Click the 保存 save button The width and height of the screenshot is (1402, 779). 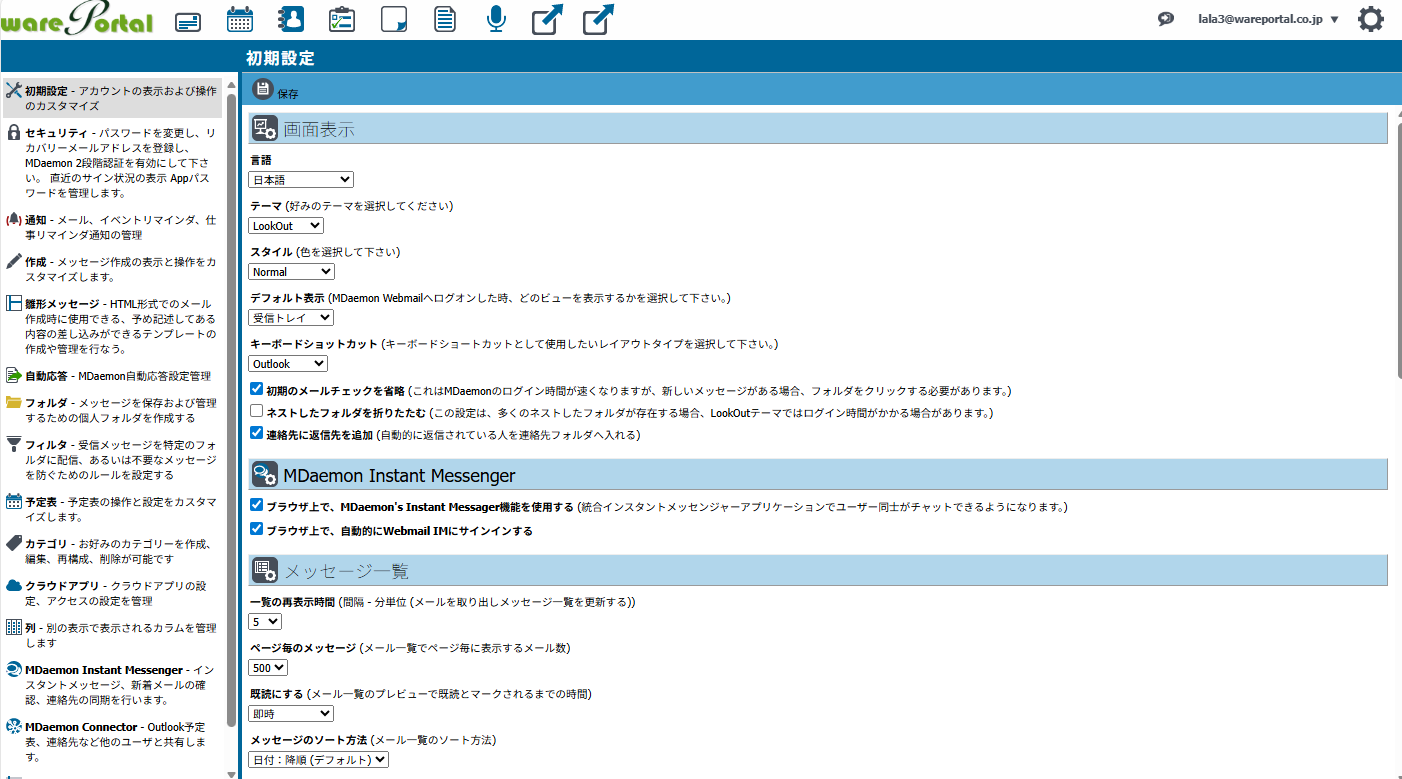click(x=276, y=91)
